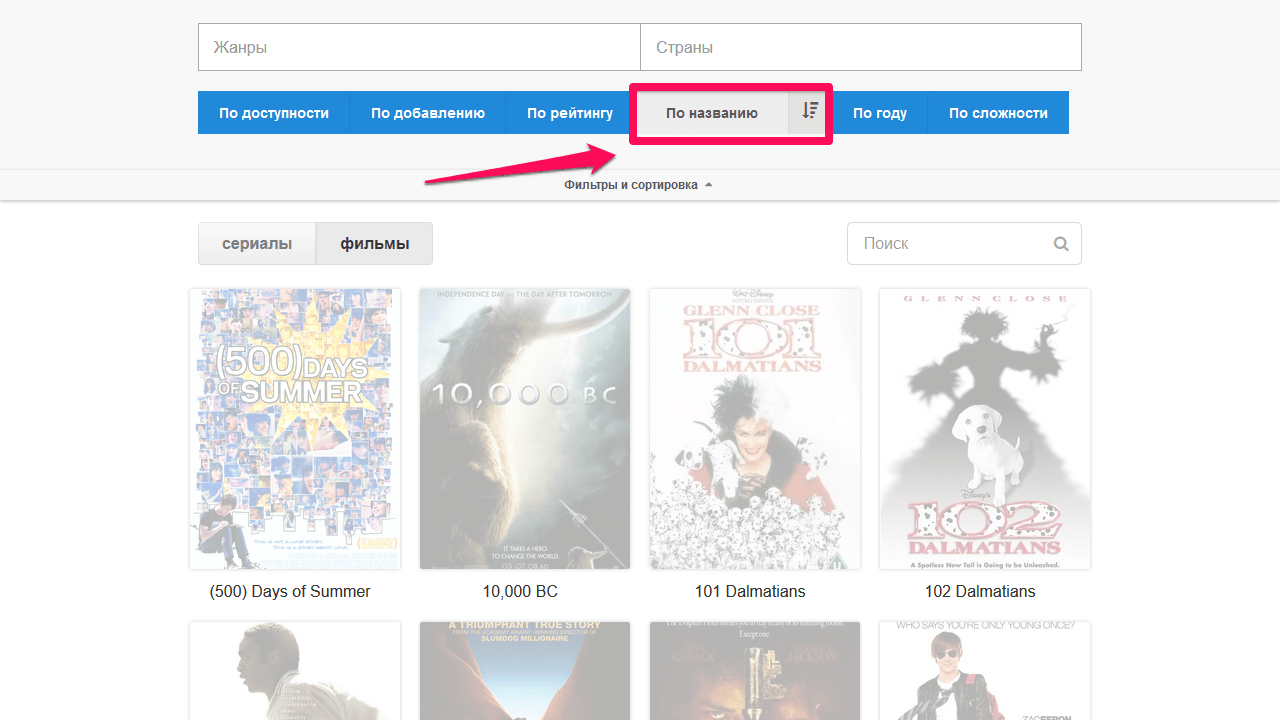Viewport: 1280px width, 720px height.
Task: Sort by По году
Action: [x=880, y=113]
